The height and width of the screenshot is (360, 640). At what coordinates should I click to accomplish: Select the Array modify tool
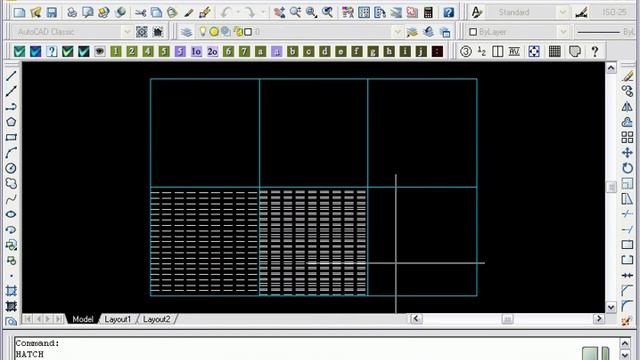tap(627, 137)
